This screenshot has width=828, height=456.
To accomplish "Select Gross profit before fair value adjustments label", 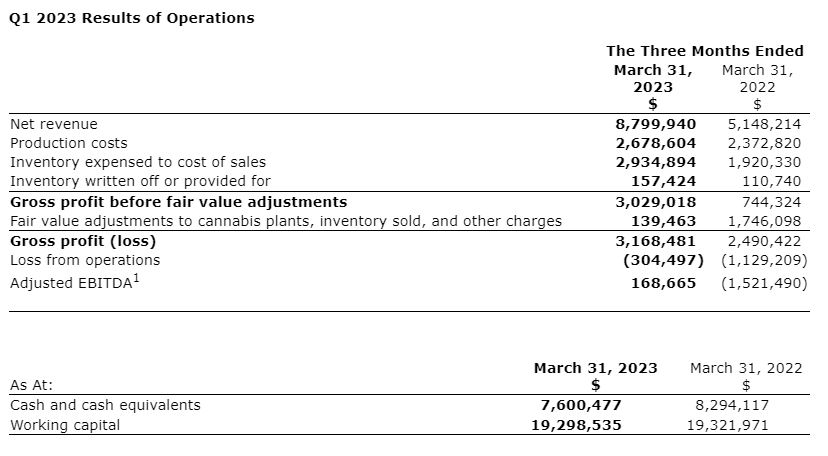I will click(178, 201).
